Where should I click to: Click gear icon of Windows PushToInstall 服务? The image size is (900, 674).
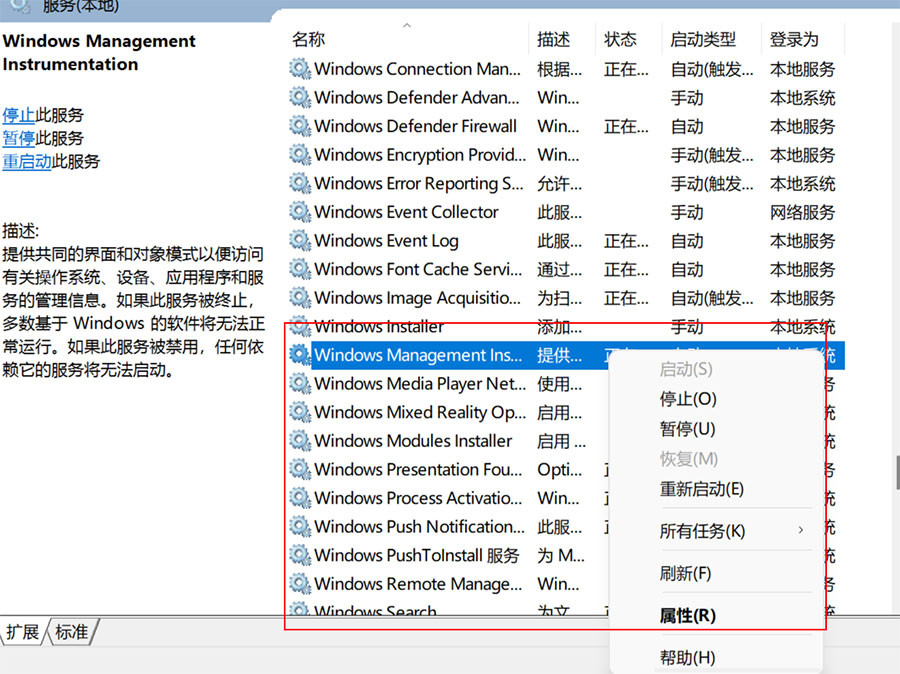coord(300,555)
